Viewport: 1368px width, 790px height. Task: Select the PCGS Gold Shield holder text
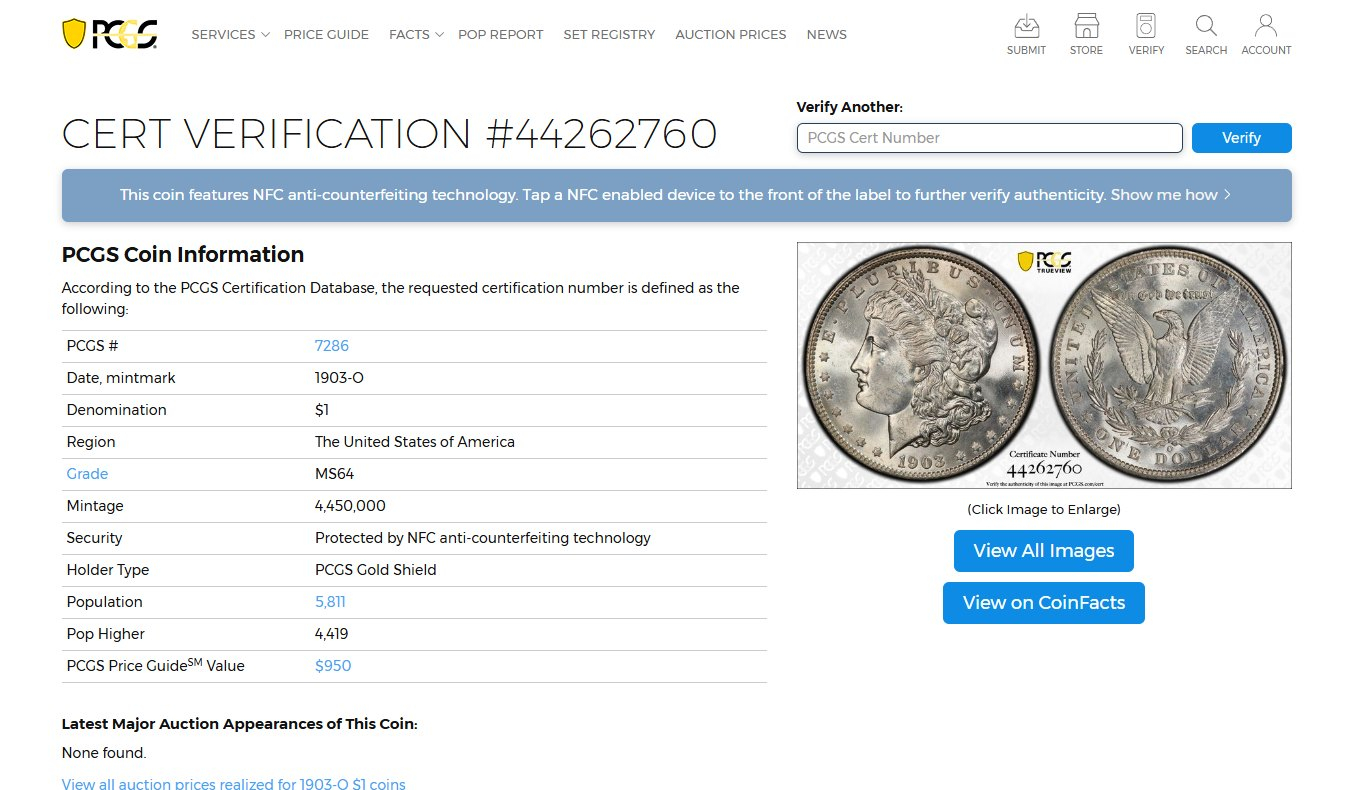click(x=376, y=570)
